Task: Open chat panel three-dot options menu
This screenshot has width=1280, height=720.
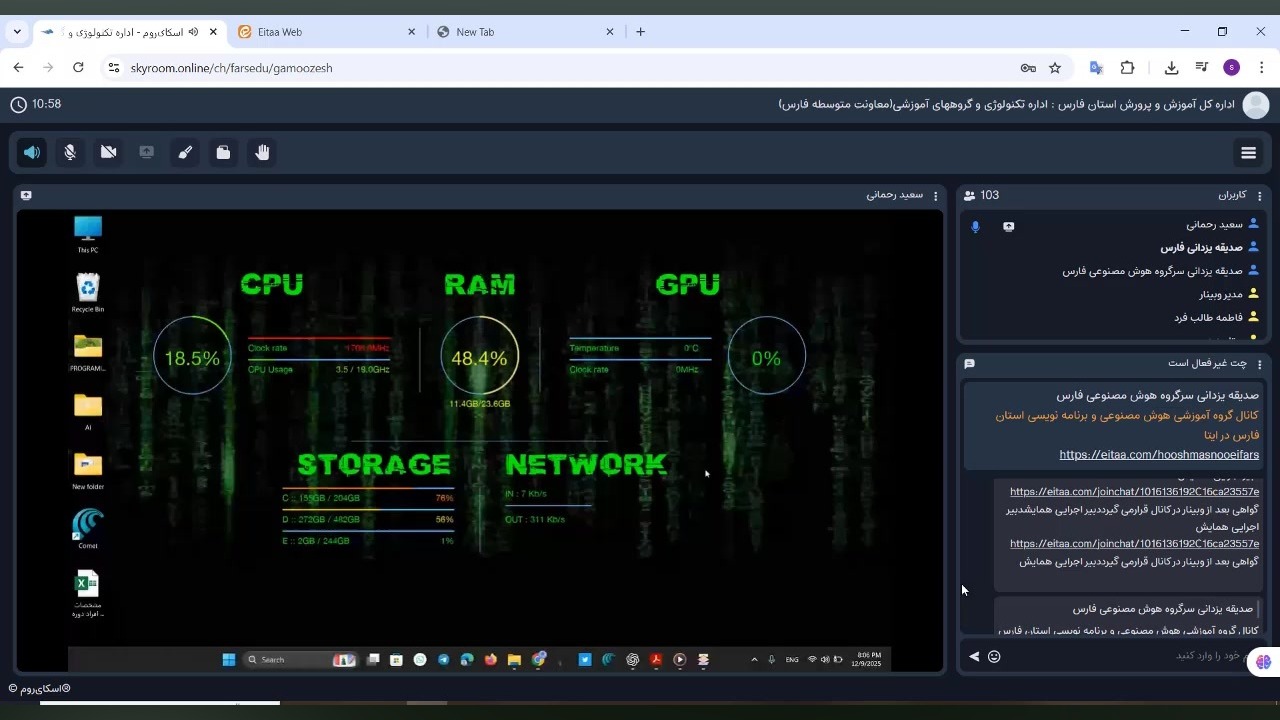Action: tap(1259, 364)
